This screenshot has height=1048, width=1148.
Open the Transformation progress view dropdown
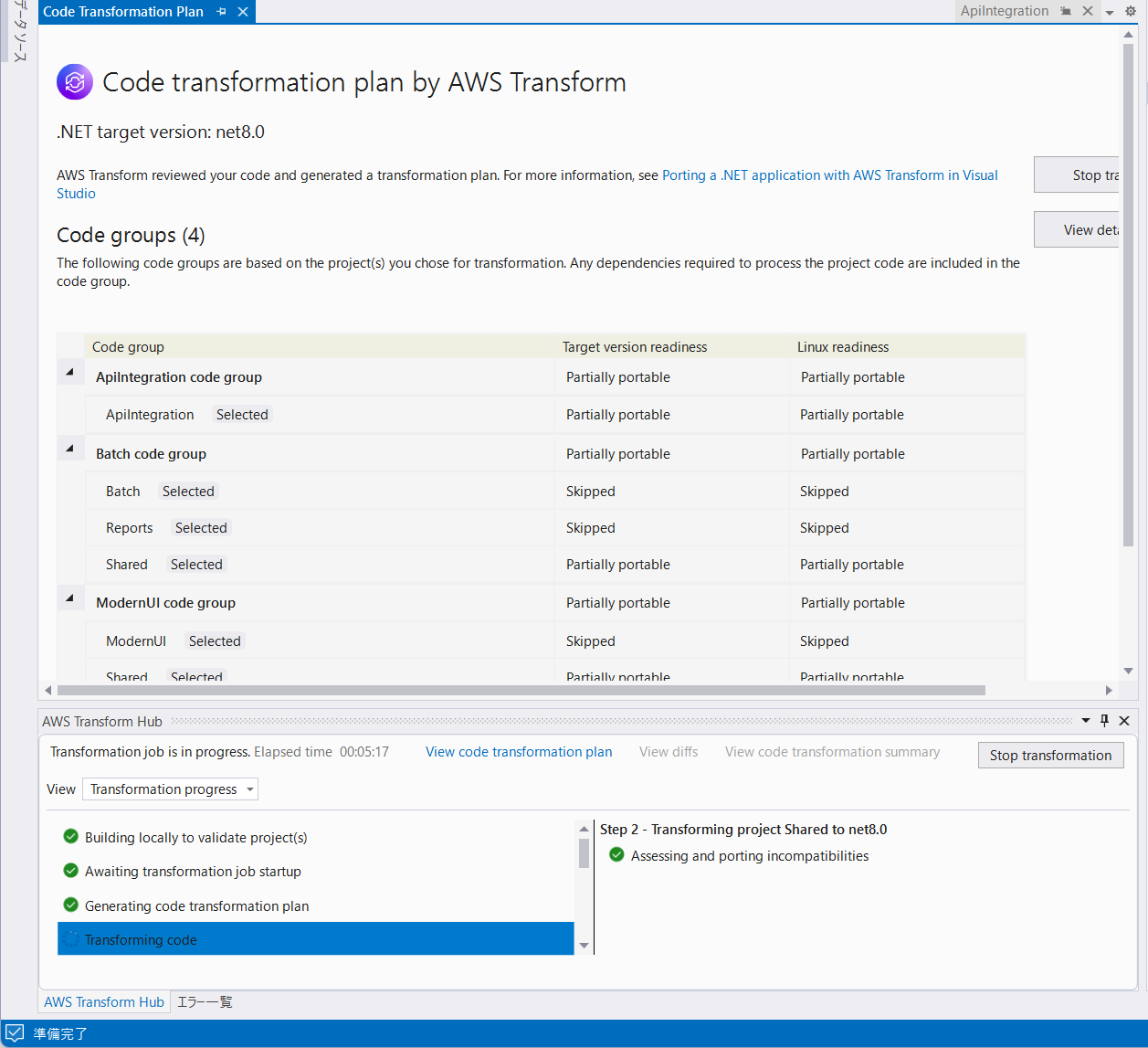[170, 789]
